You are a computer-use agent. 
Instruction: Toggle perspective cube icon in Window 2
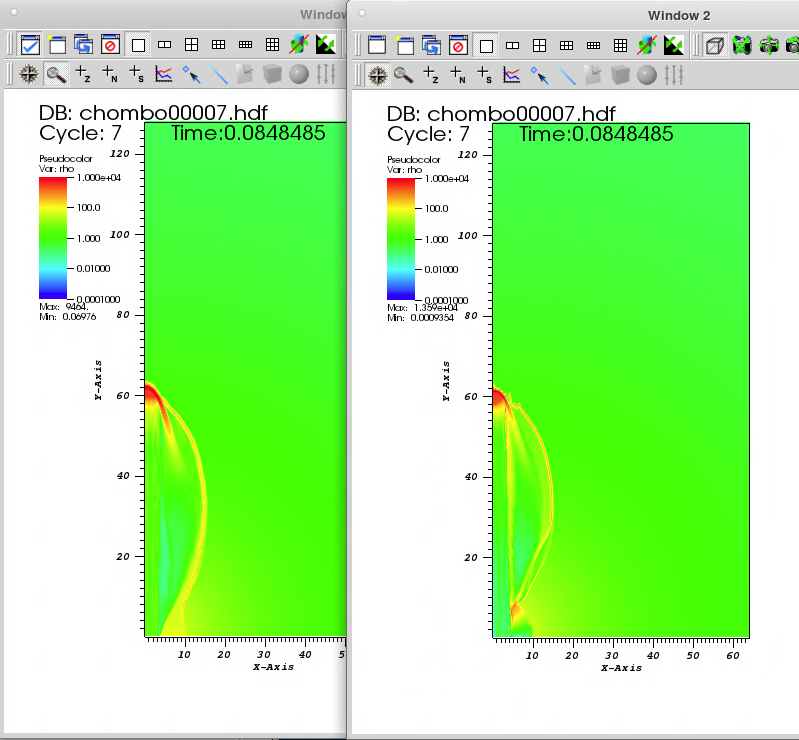[715, 46]
